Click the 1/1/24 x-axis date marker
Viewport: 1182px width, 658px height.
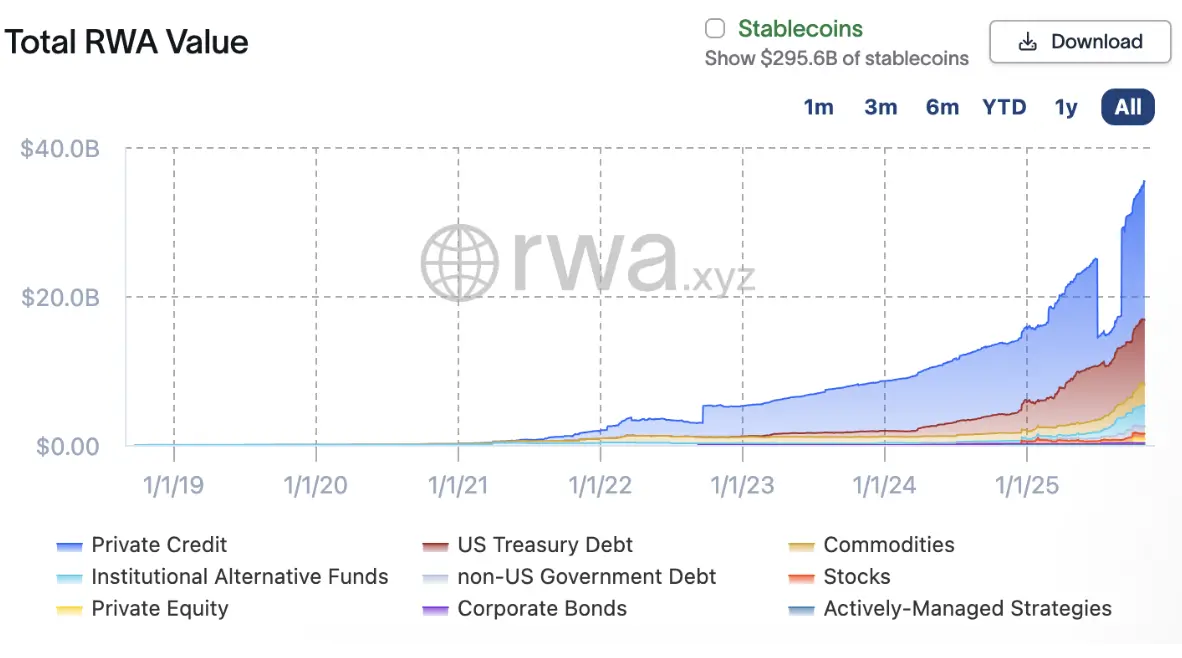(885, 486)
